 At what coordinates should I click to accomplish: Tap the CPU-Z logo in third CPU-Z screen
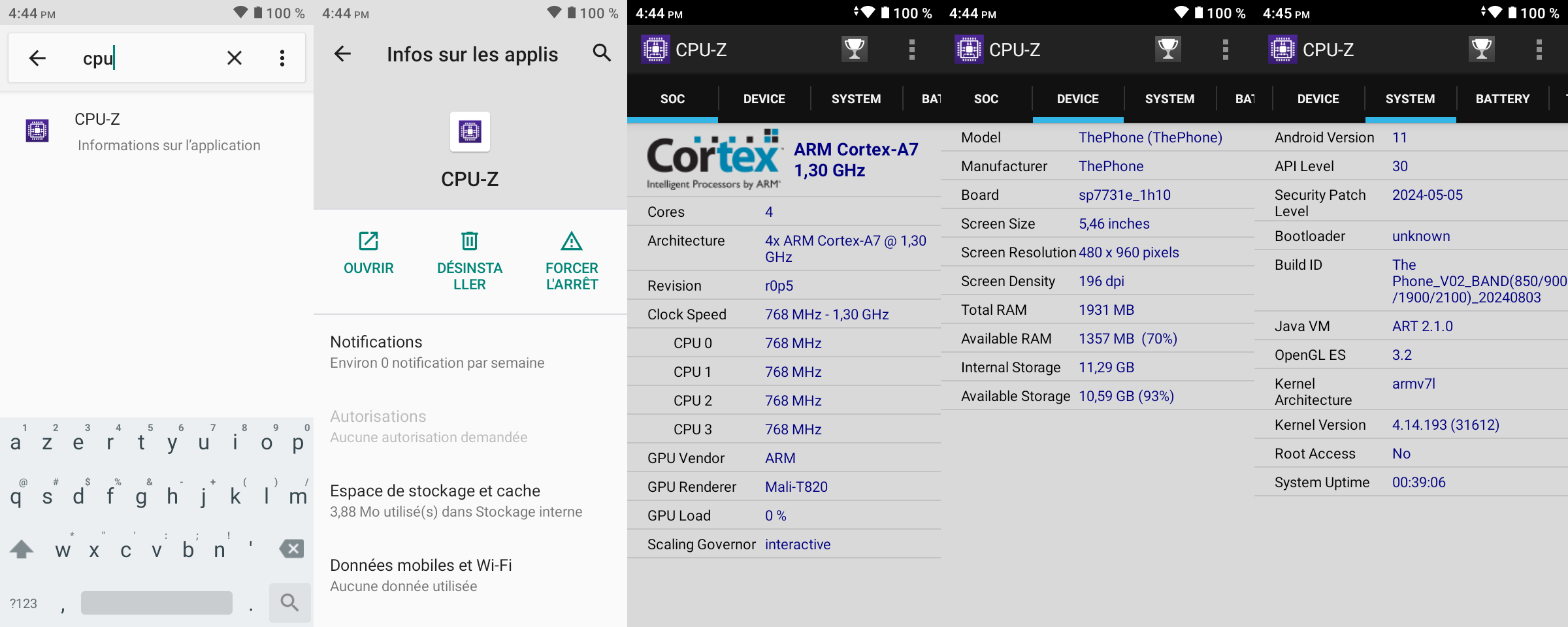1282,50
